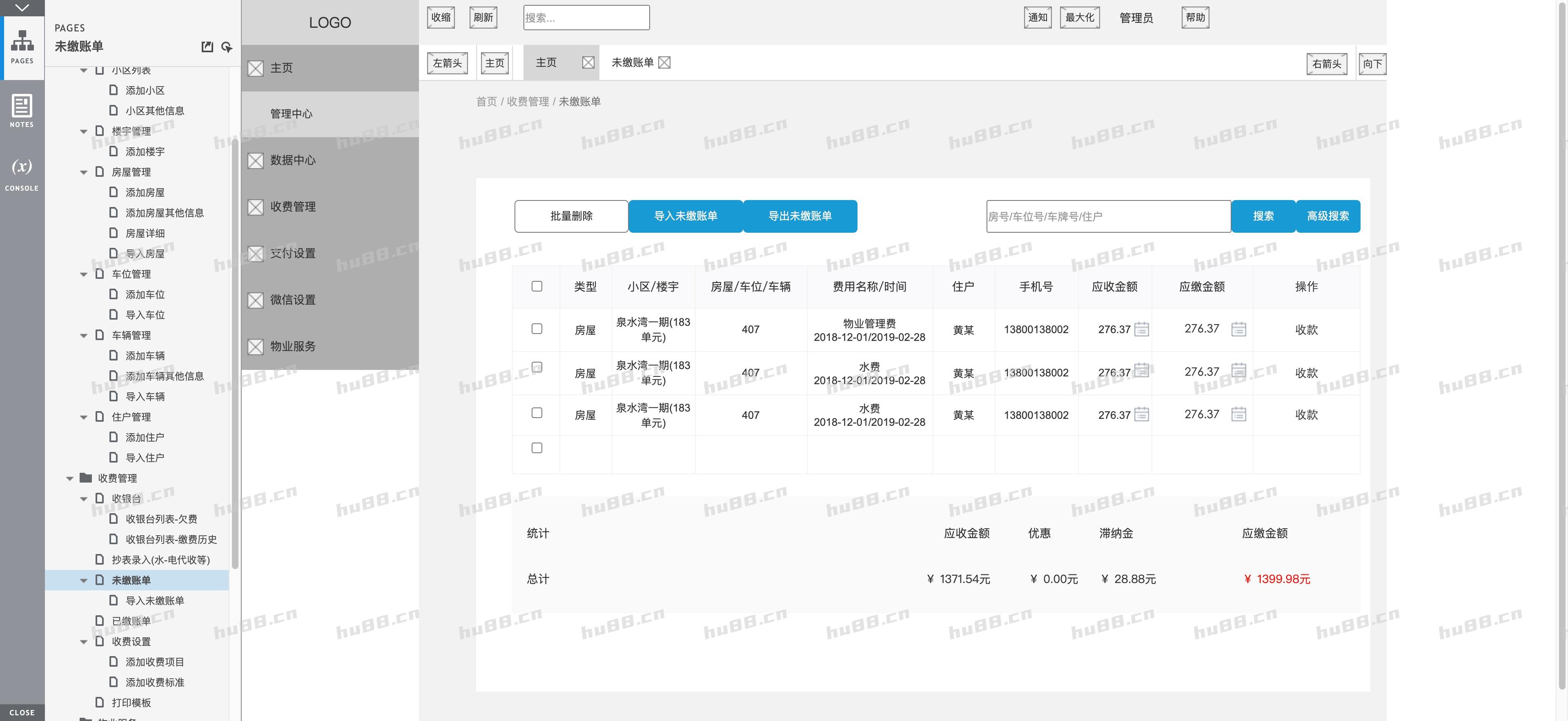The image size is (1568, 721).
Task: Collapse the 房屋管理 node in page tree
Action: tap(83, 171)
